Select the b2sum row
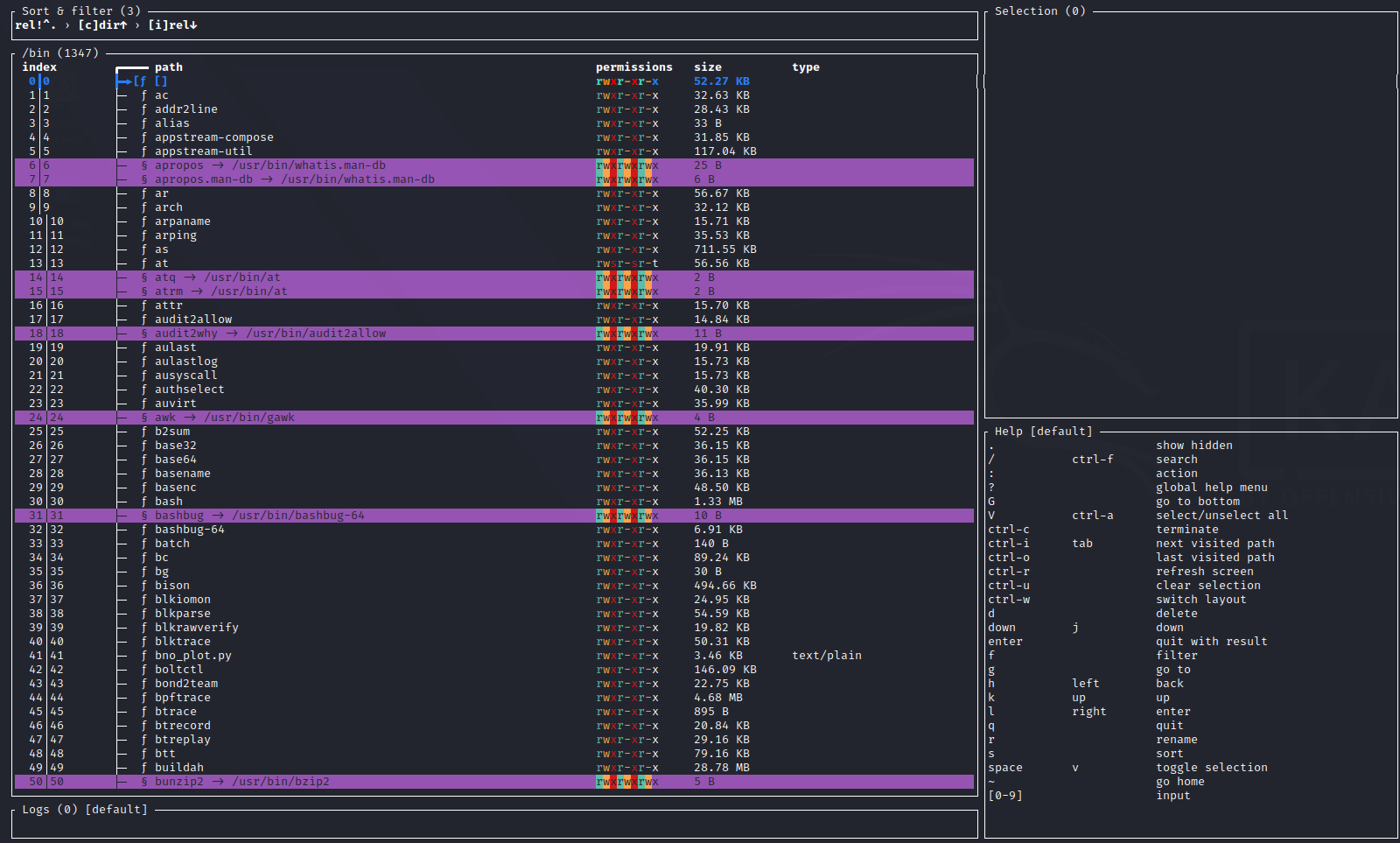This screenshot has height=843, width=1400. tap(494, 432)
